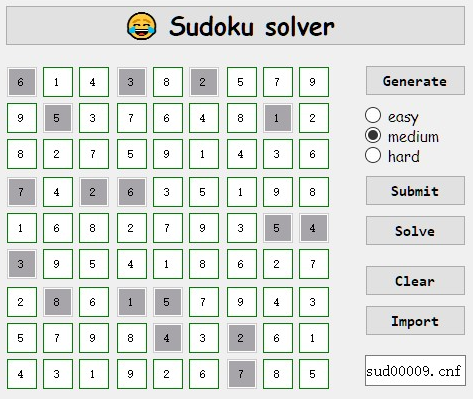Click the laughing emoji in the title
This screenshot has height=400, width=473.
click(x=142, y=26)
